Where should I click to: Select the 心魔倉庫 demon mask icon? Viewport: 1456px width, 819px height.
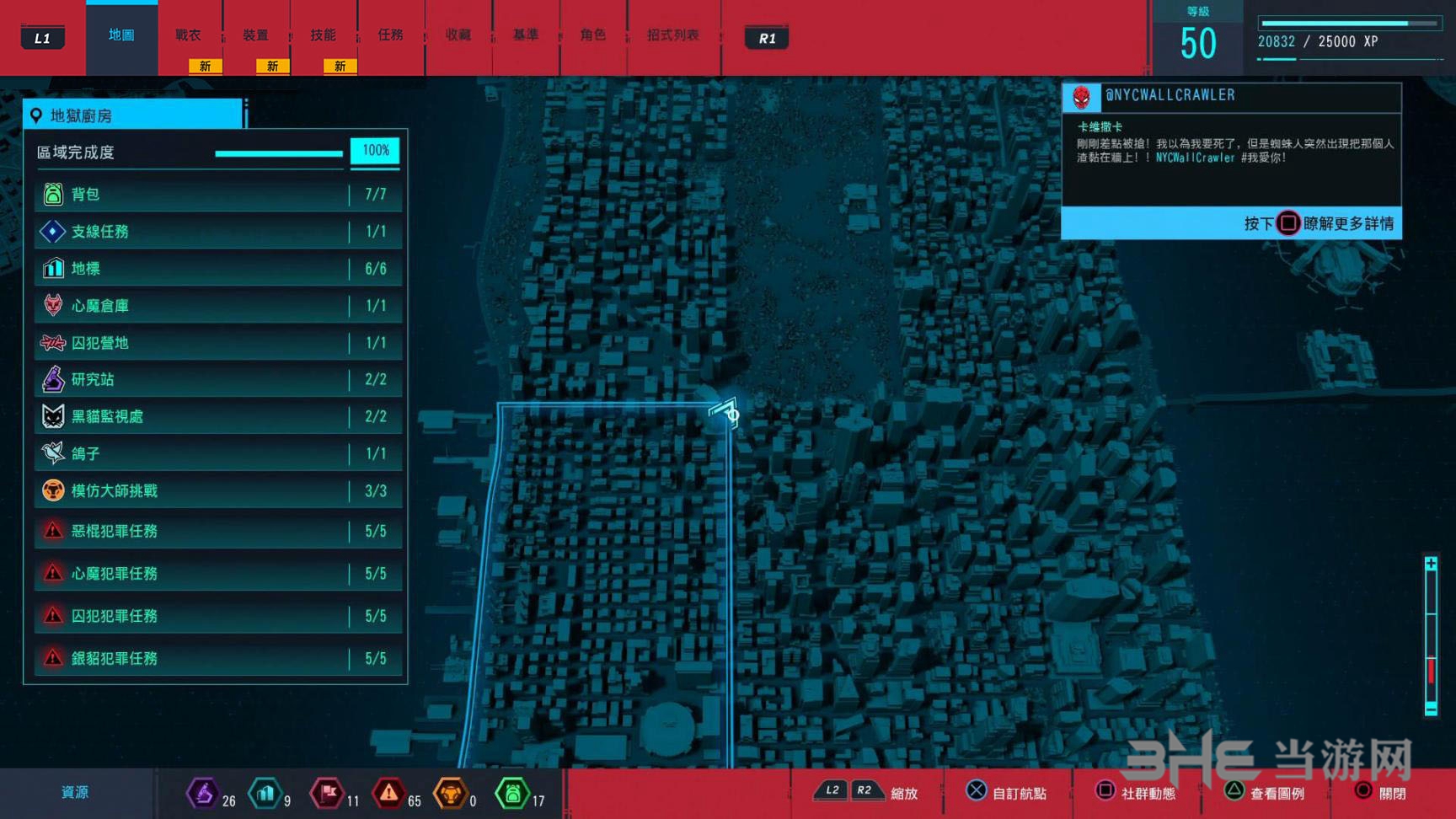coord(53,305)
